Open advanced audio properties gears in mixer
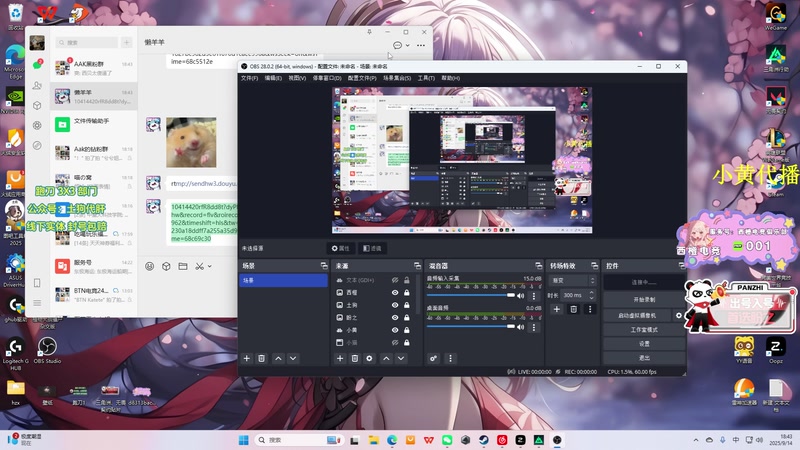 click(433, 358)
